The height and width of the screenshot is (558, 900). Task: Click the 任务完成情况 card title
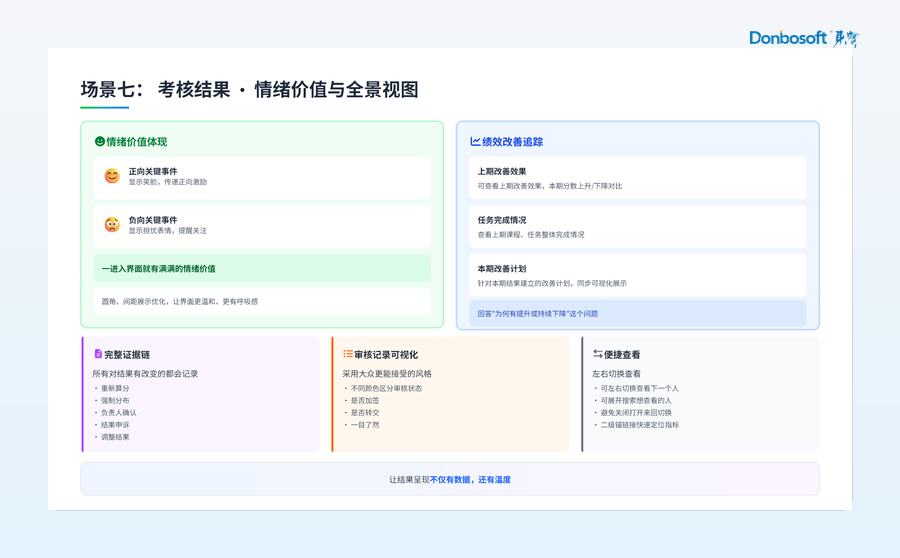click(502, 220)
